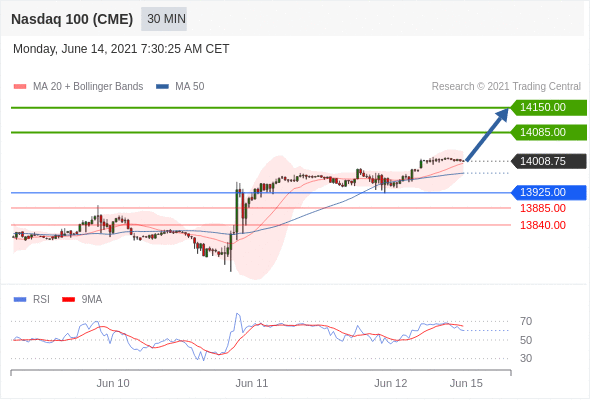Click the blue upward forecast arrow
Viewport: 590px width, 400px height.
click(488, 135)
